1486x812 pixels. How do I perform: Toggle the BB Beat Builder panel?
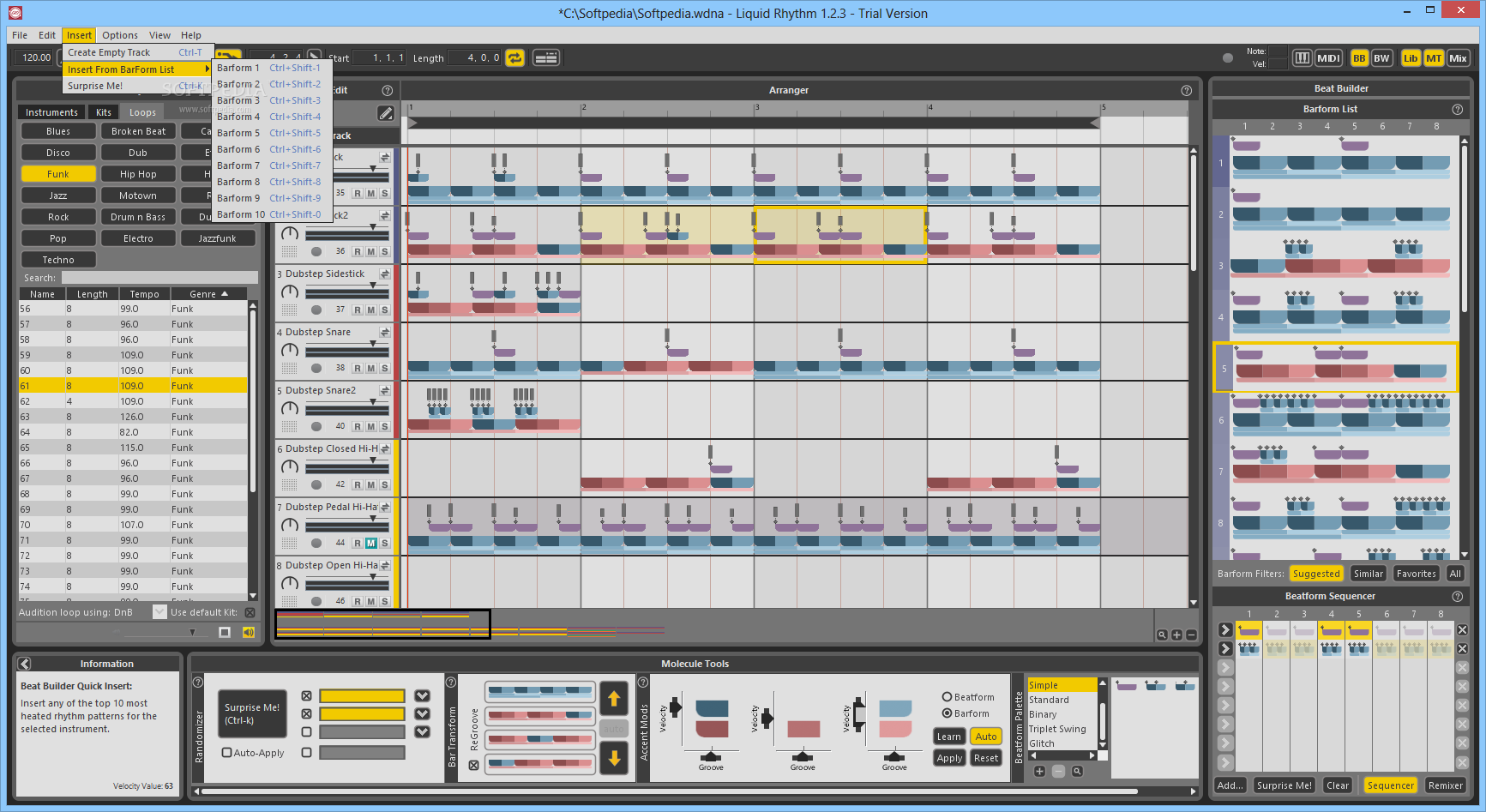1359,58
